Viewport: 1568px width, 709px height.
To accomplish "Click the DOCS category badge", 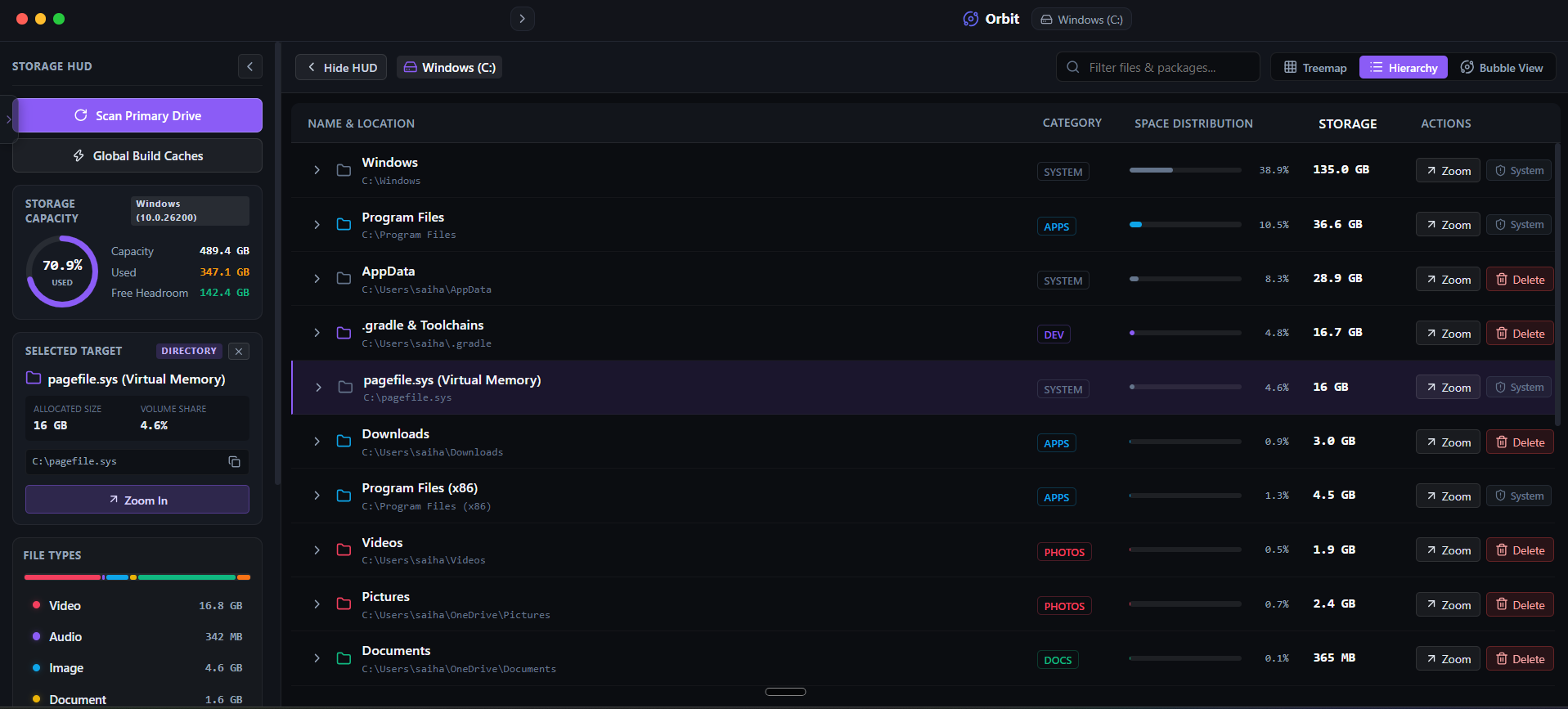I will (1058, 660).
